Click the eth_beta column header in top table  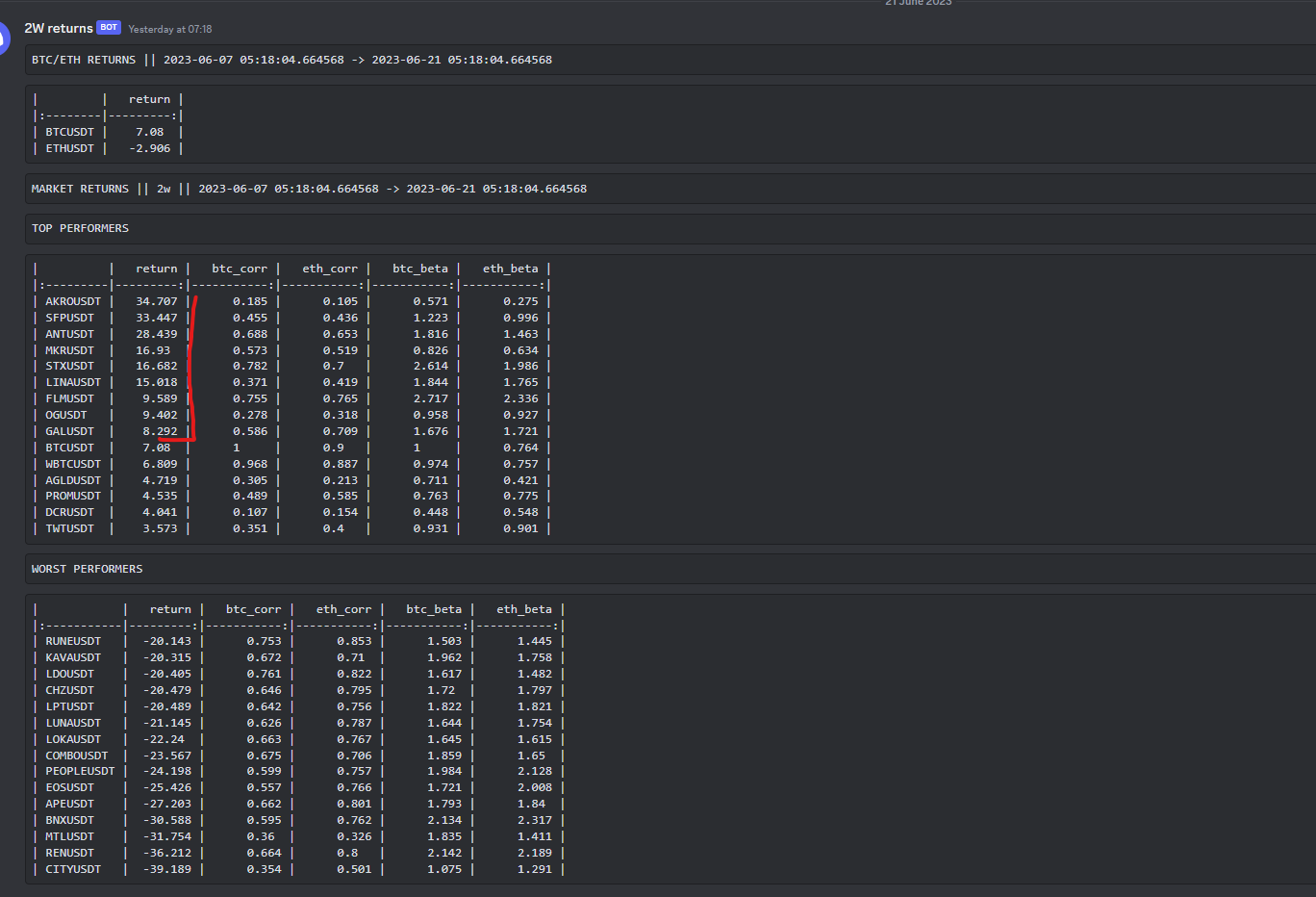(x=511, y=269)
